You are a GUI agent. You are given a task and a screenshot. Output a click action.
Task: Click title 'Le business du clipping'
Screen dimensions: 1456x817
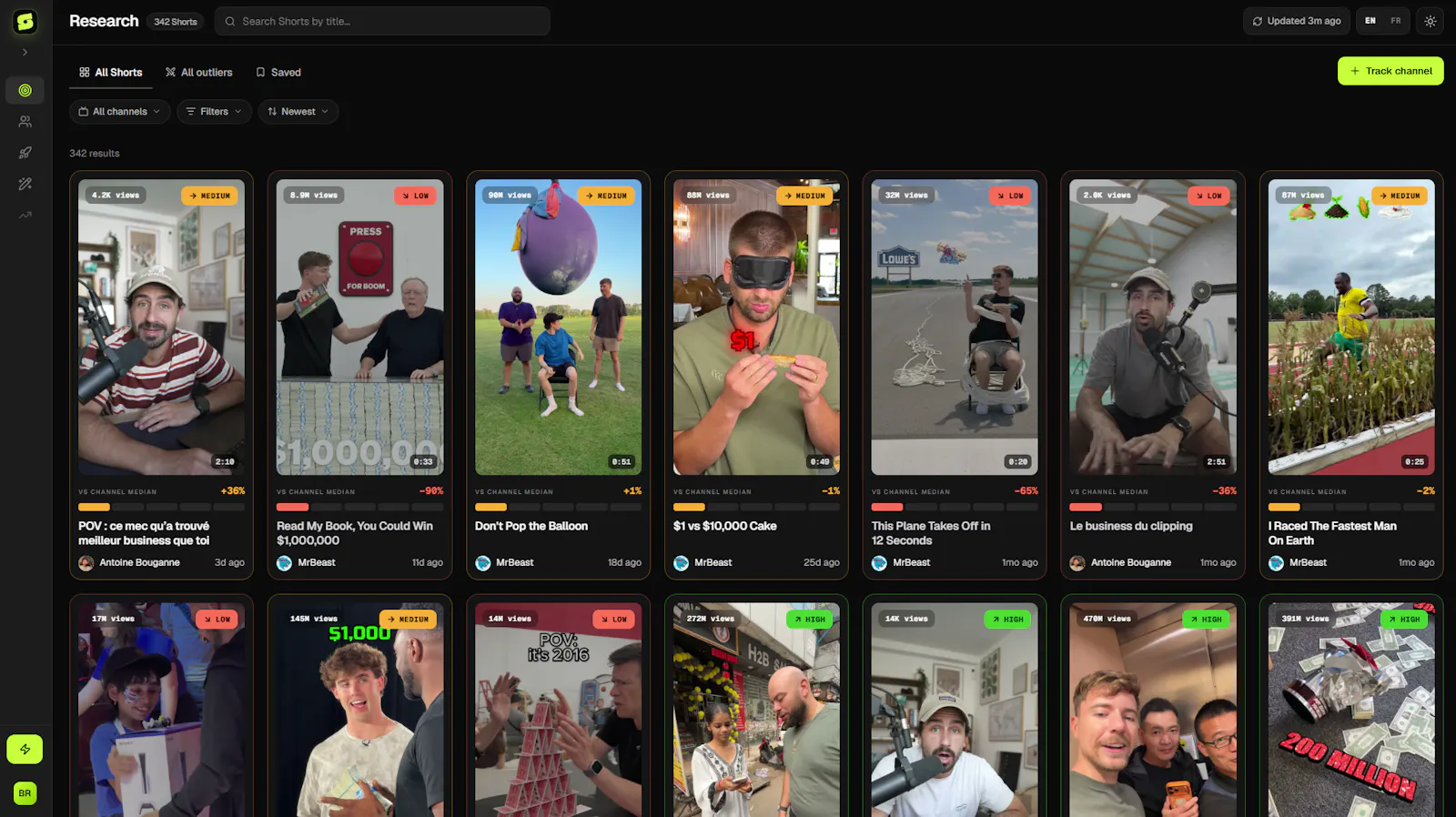pos(1131,526)
